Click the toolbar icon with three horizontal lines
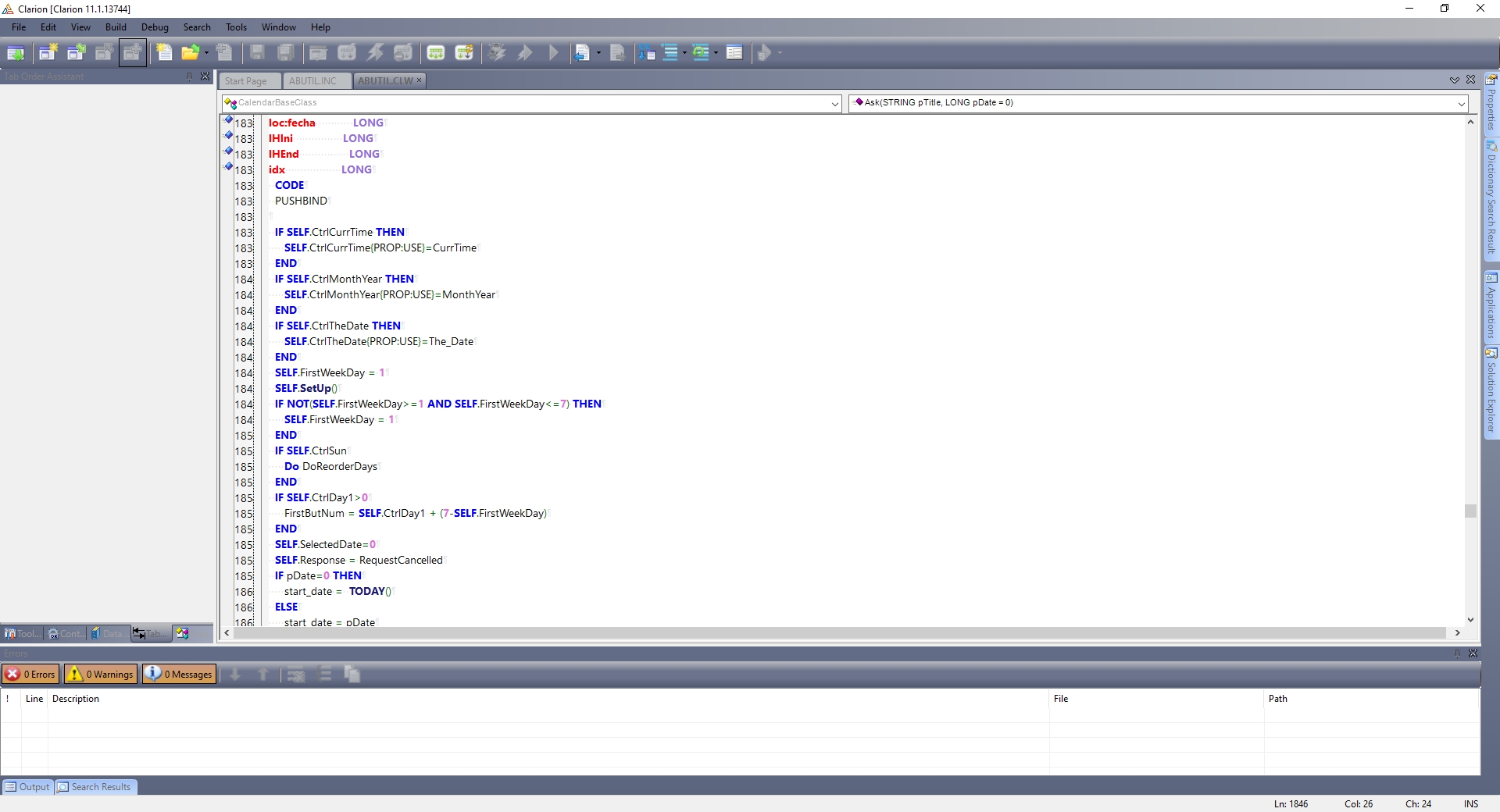1500x812 pixels. (670, 53)
